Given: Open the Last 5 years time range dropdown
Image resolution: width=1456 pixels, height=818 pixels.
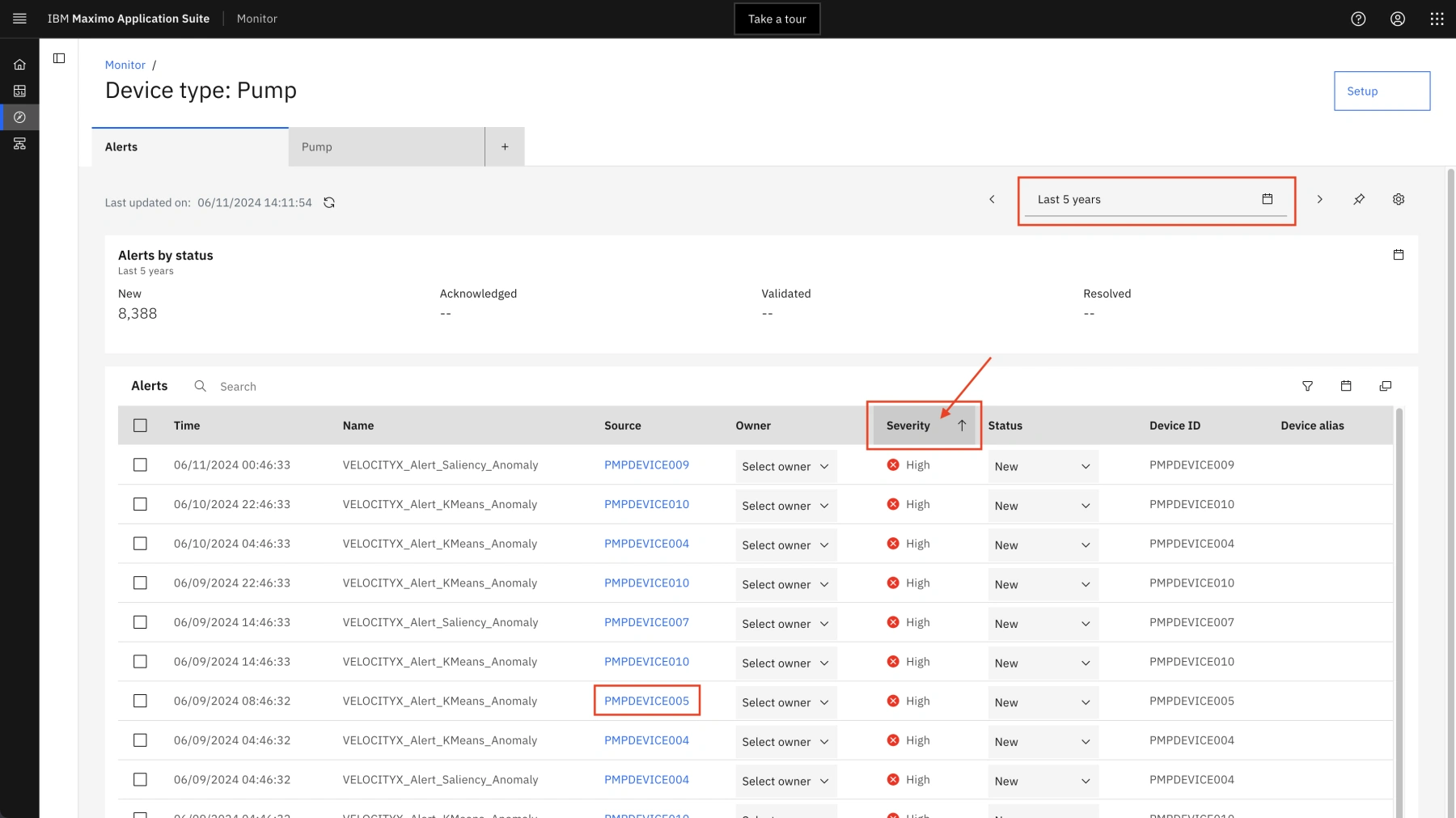Looking at the screenshot, I should tap(1156, 199).
